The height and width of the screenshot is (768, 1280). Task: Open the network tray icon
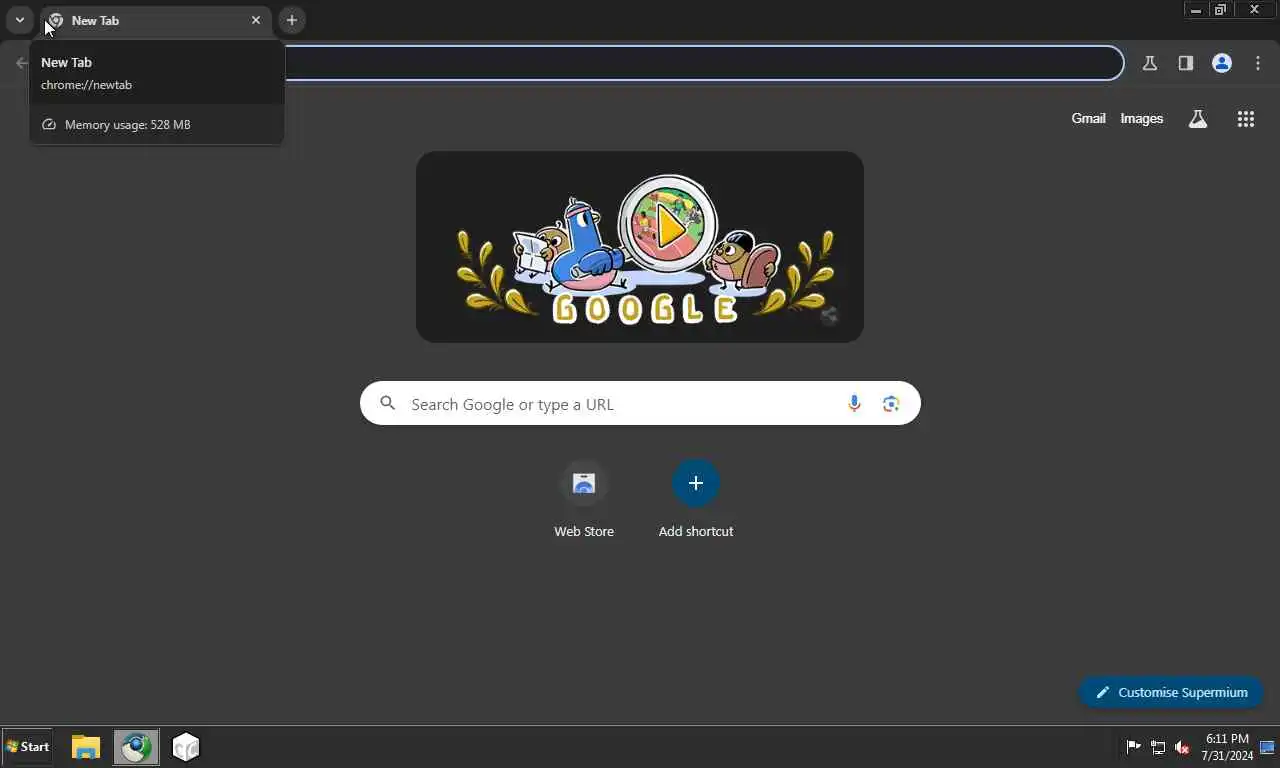click(x=1158, y=747)
